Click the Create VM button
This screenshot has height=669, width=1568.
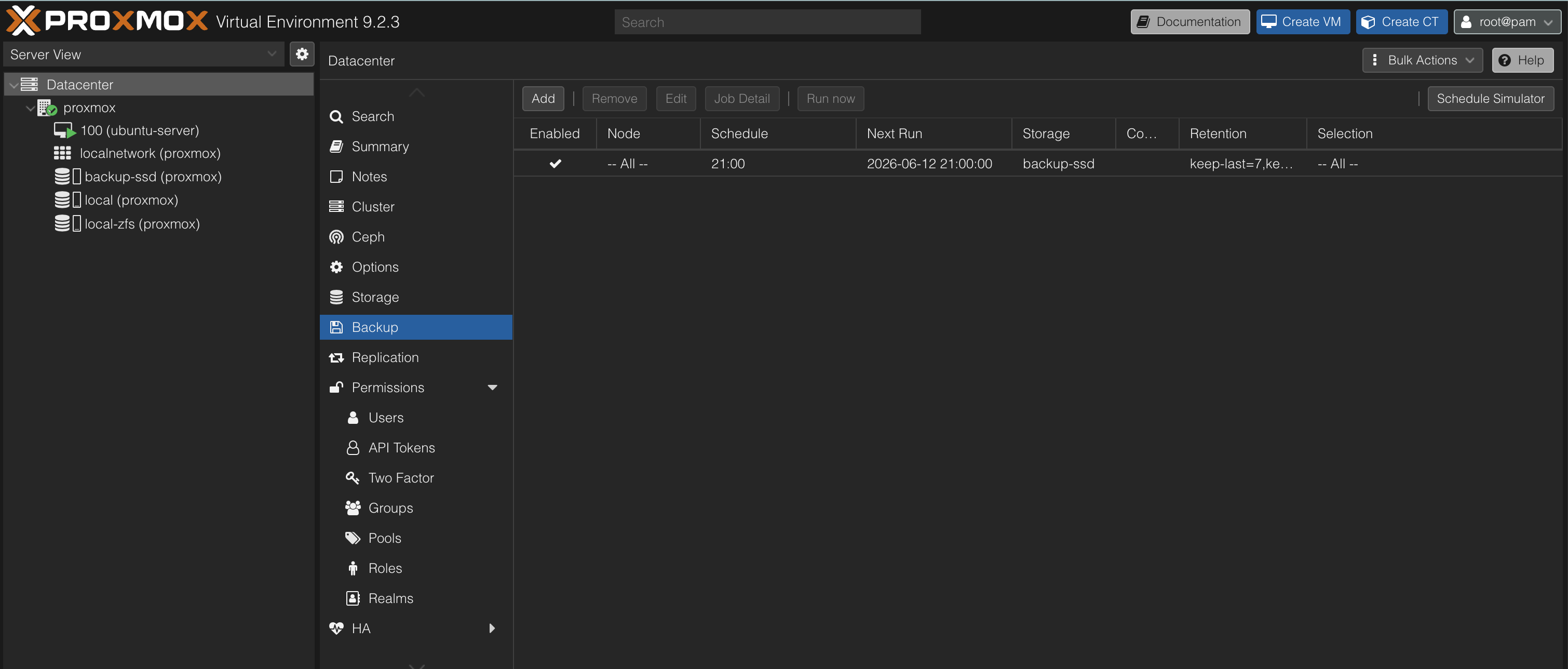click(x=1303, y=22)
